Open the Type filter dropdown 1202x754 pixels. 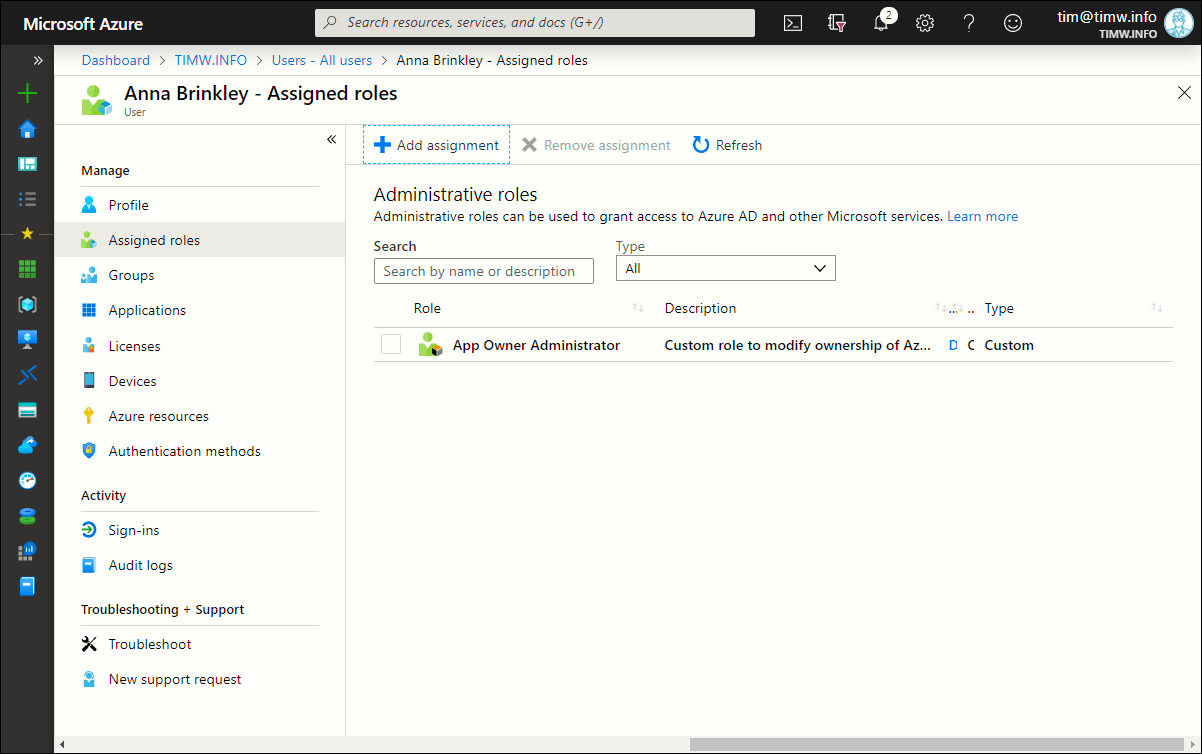click(725, 269)
